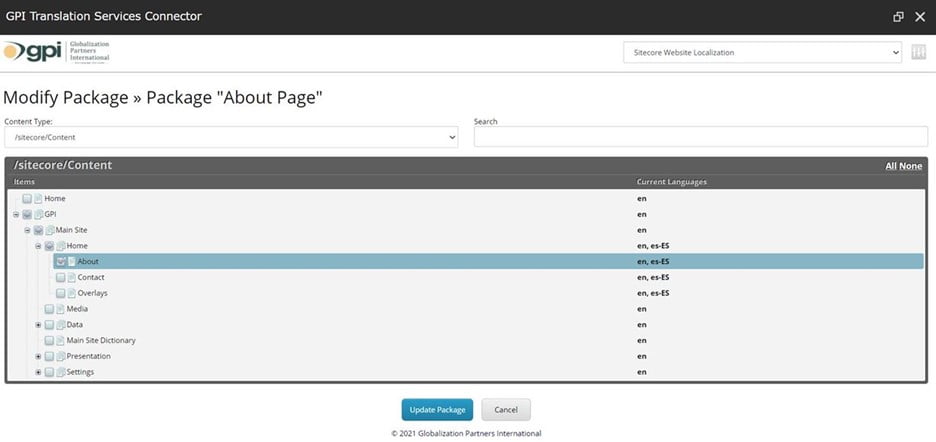Click the page icon next to Settings

(61, 372)
